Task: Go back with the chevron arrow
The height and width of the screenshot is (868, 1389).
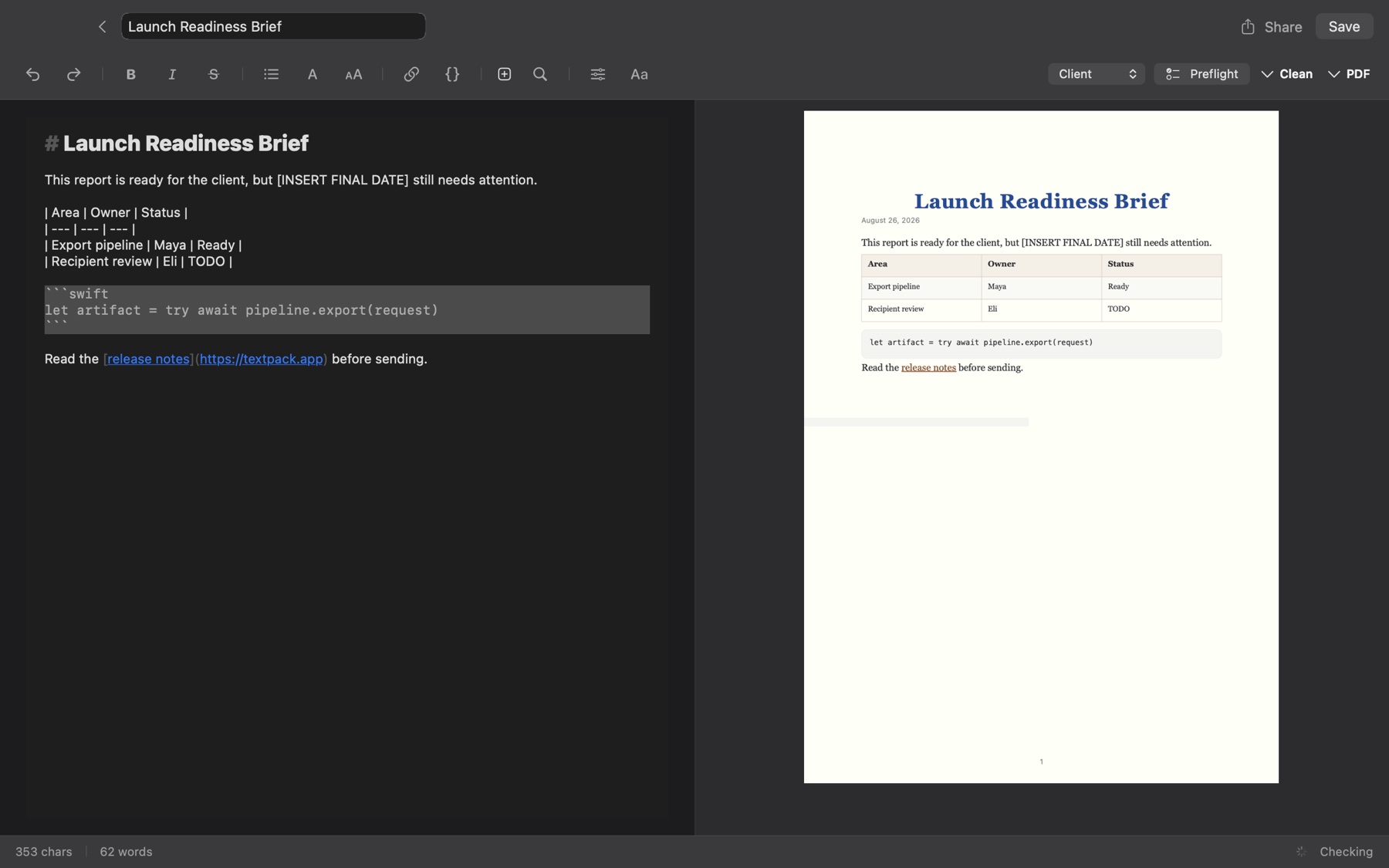Action: tap(102, 27)
